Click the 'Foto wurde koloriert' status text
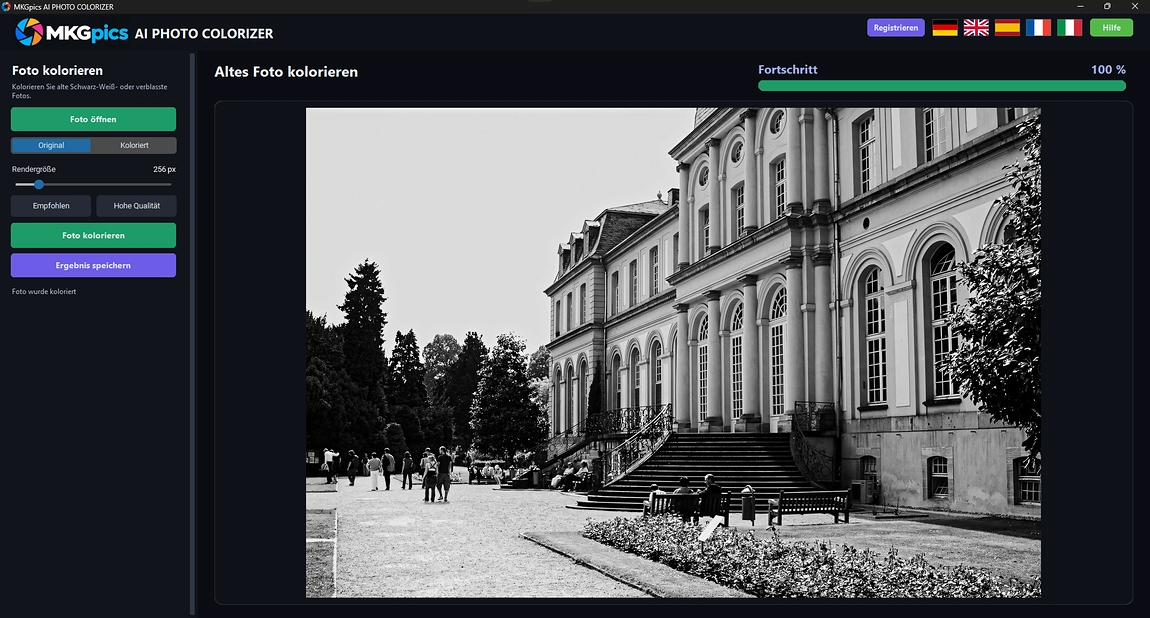 pyautogui.click(x=44, y=292)
